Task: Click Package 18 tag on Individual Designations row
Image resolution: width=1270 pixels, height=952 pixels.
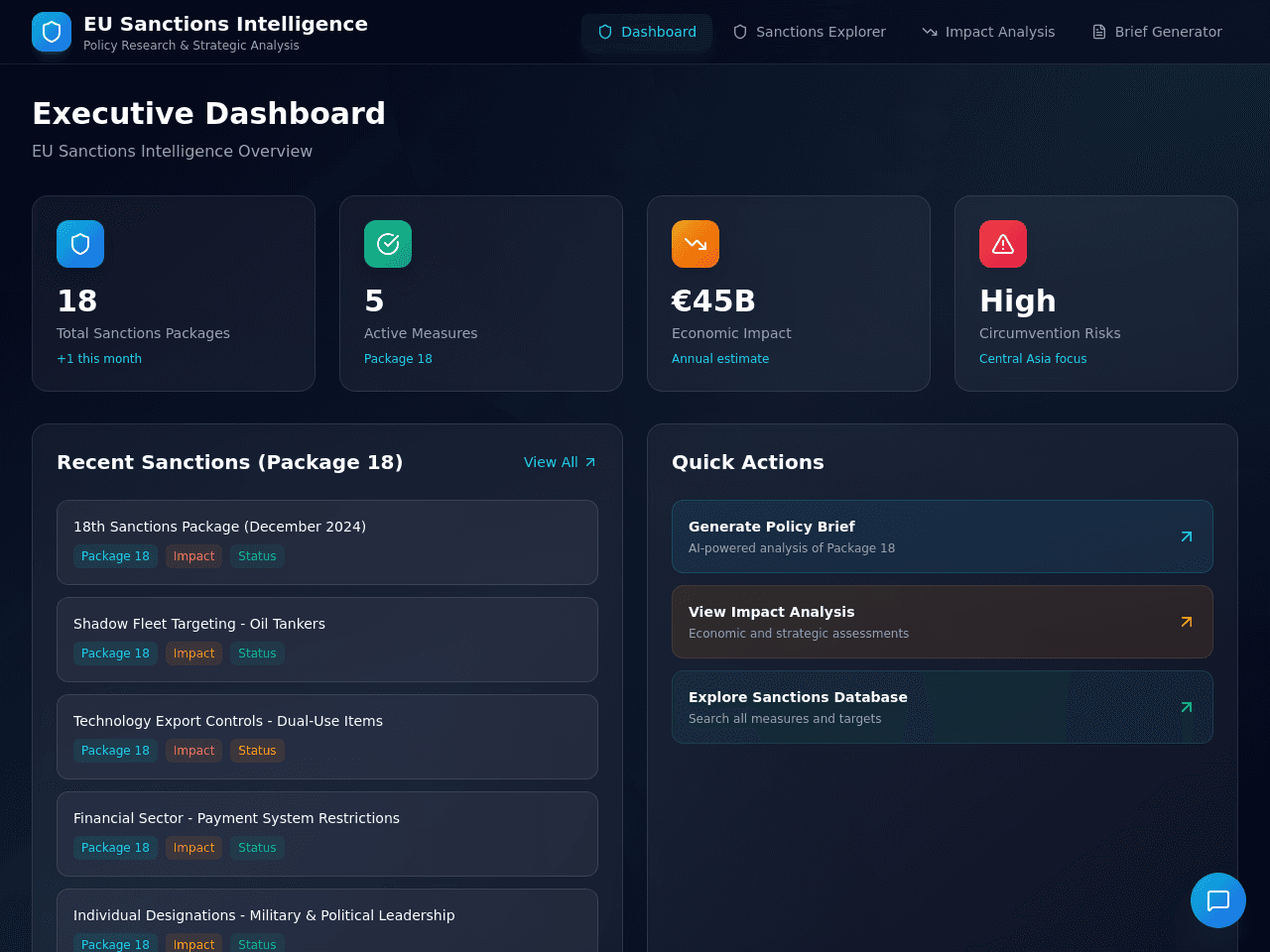Action: [115, 944]
